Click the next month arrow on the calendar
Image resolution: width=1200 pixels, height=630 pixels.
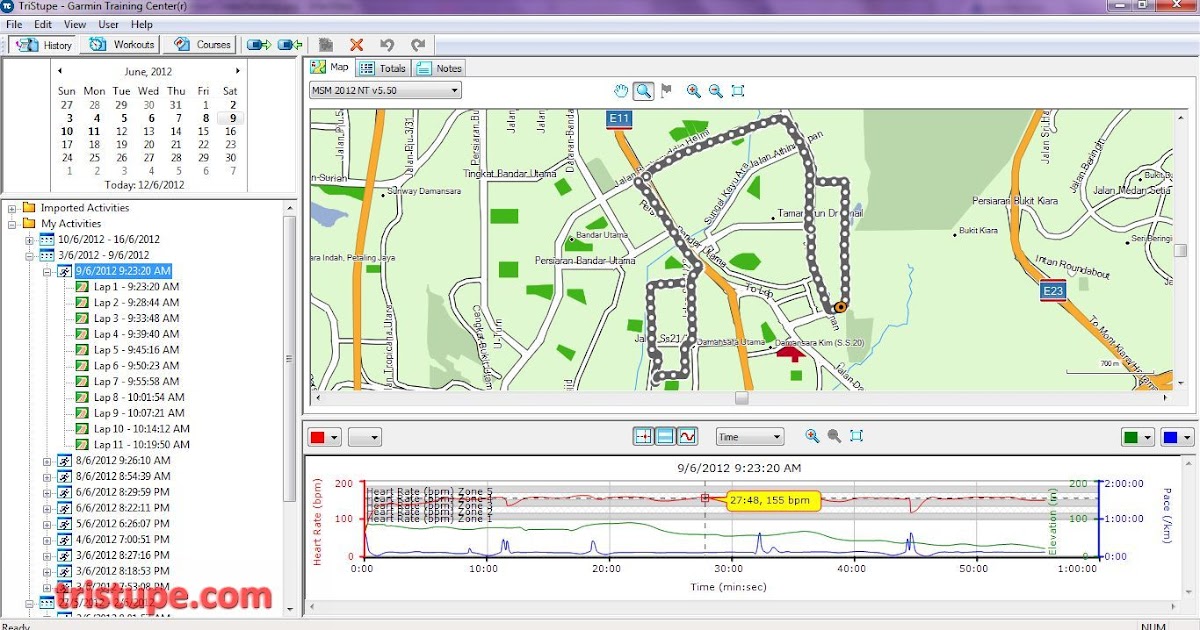[237, 71]
